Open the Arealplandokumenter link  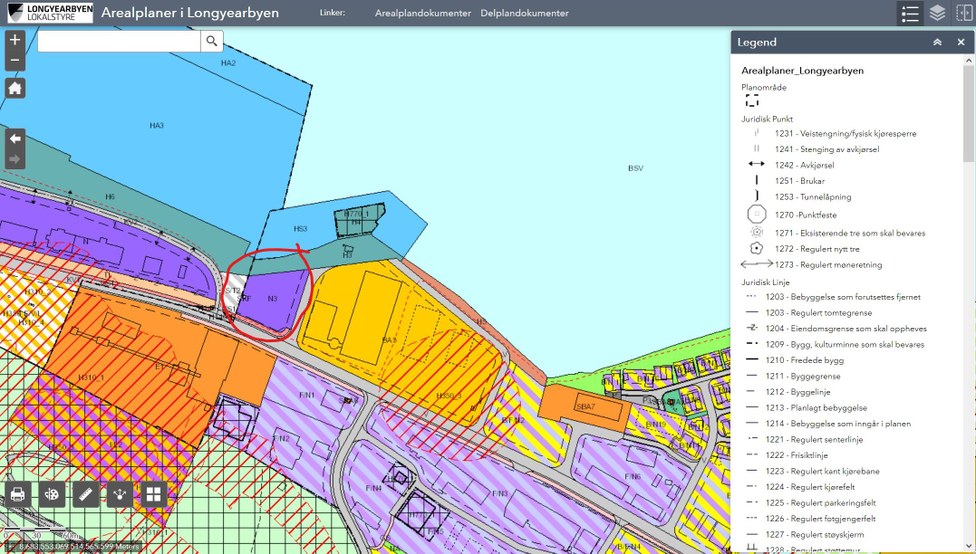tap(423, 13)
